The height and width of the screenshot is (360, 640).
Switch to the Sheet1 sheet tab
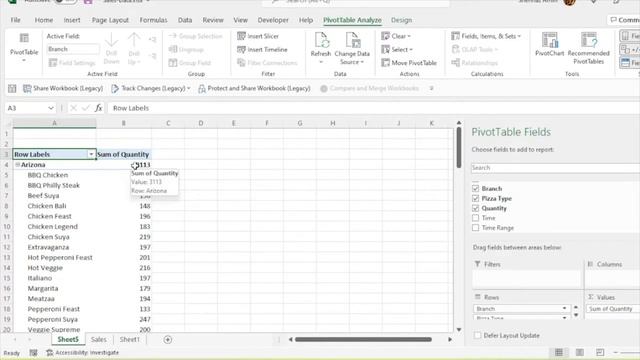tap(129, 340)
